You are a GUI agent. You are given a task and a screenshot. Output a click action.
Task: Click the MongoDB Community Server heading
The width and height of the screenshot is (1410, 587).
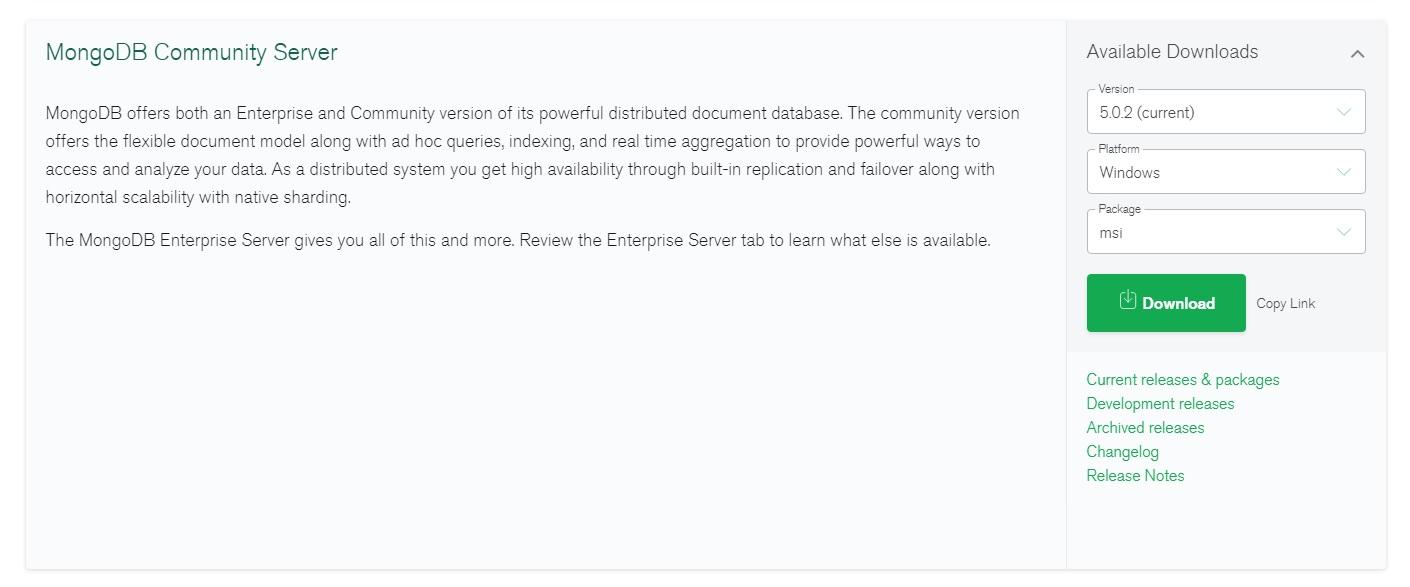190,52
